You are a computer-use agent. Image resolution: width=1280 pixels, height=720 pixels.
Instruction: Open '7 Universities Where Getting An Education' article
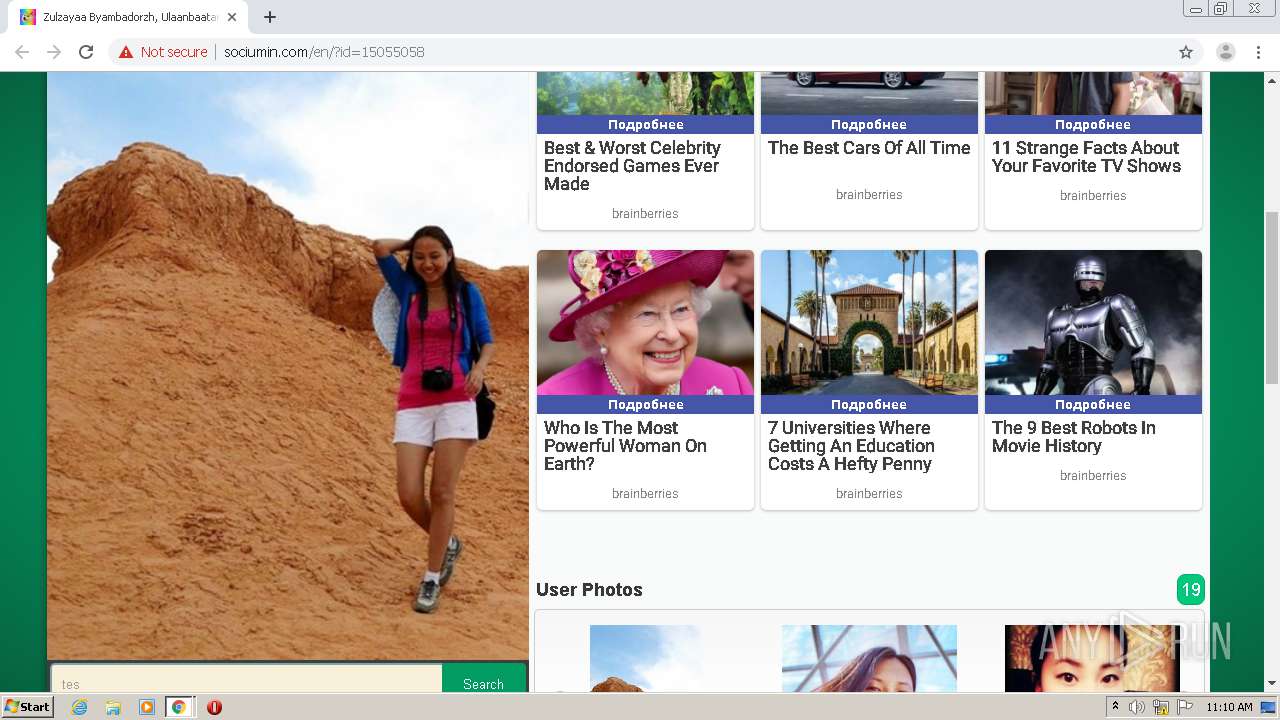(851, 446)
